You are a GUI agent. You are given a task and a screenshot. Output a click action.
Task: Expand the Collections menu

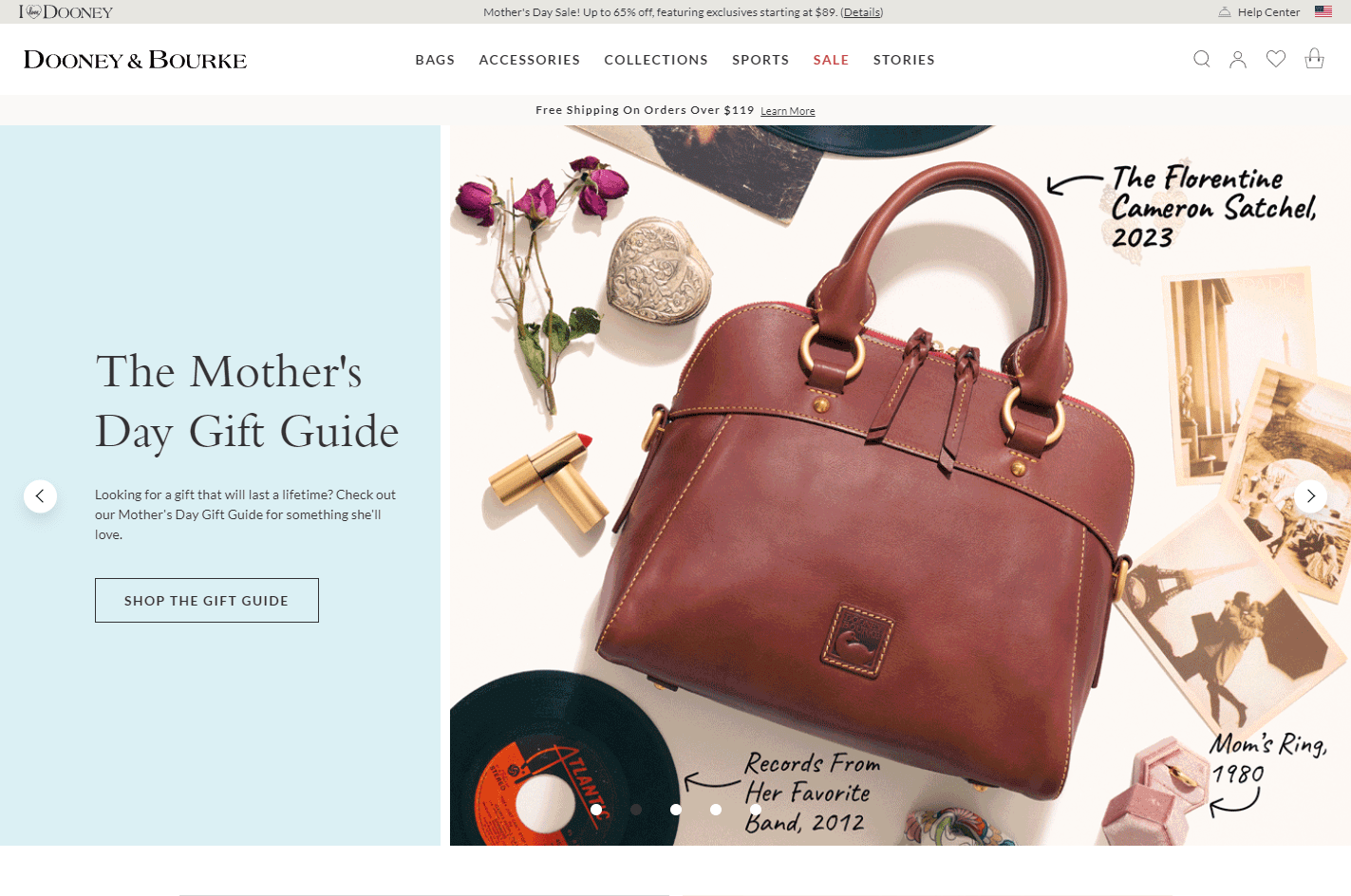(x=656, y=60)
